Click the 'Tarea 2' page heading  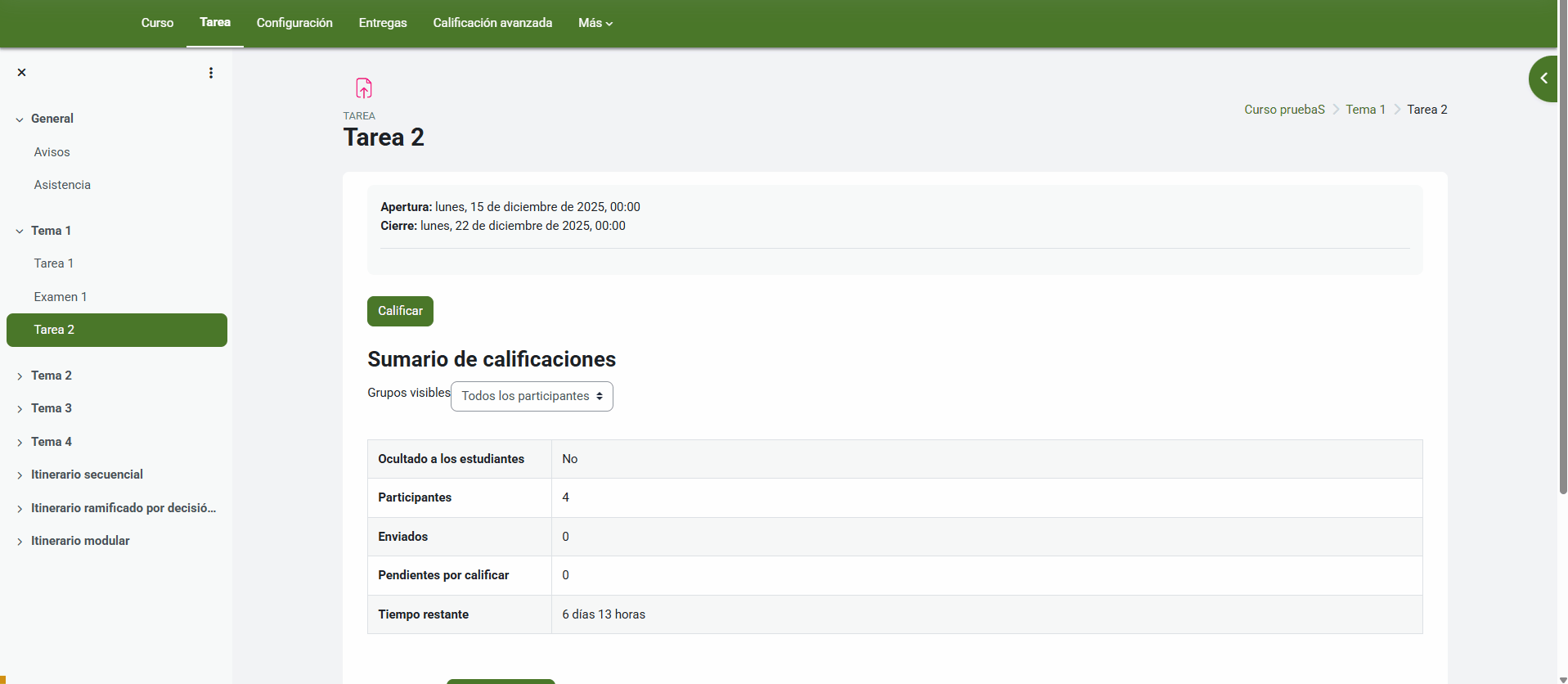pyautogui.click(x=384, y=137)
